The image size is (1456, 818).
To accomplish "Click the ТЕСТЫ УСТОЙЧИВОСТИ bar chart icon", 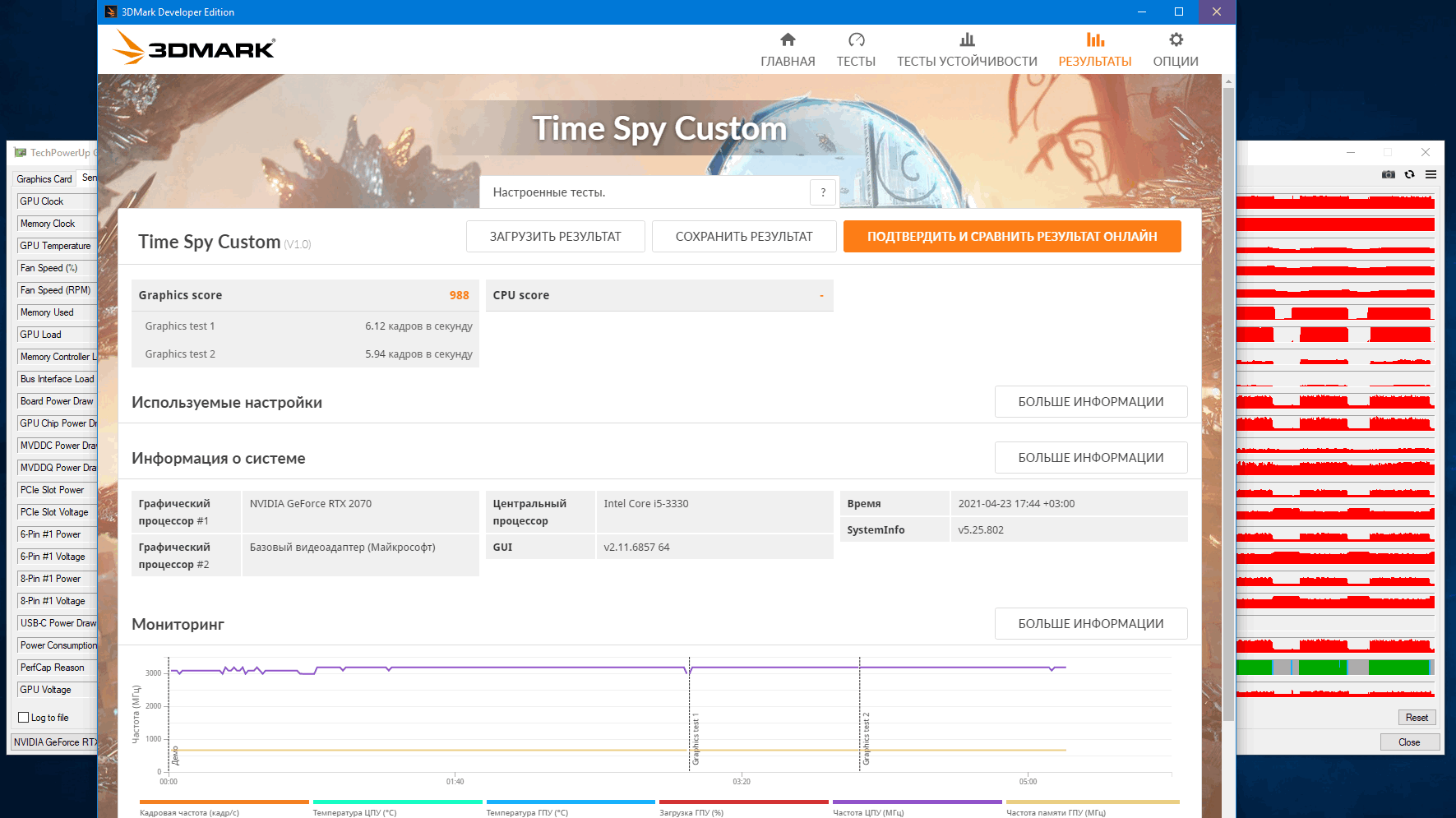I will coord(967,39).
